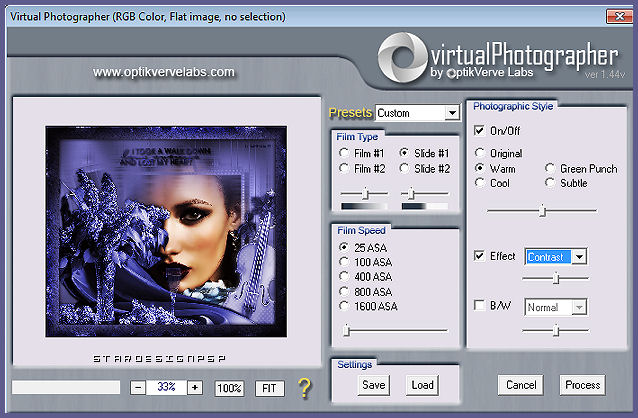The width and height of the screenshot is (638, 418).
Task: Click the zoom out minus button
Action: coord(138,387)
